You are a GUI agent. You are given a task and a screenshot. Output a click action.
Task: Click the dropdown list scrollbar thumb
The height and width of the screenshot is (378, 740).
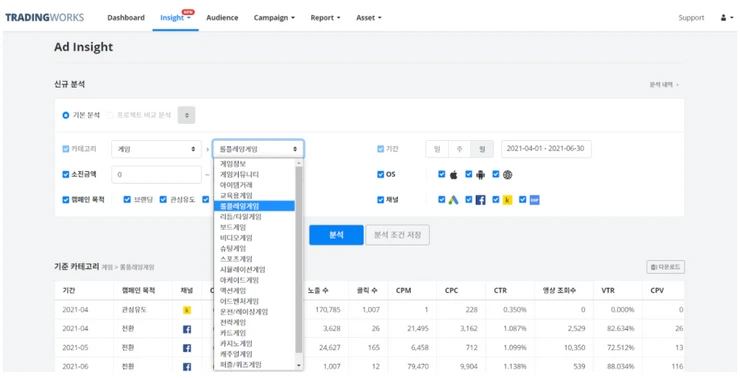pos(299,260)
